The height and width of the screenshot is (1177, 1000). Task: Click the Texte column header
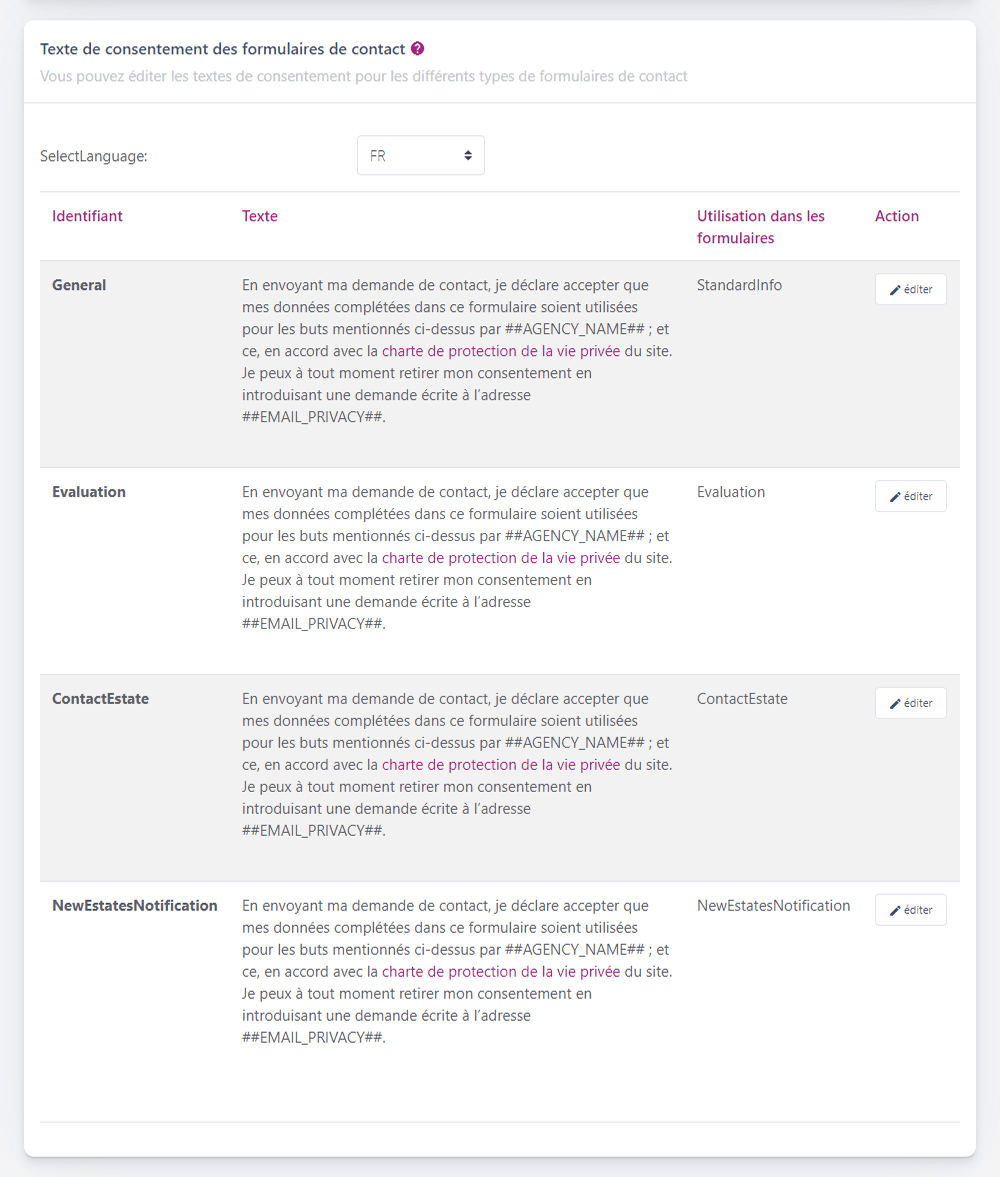click(259, 216)
